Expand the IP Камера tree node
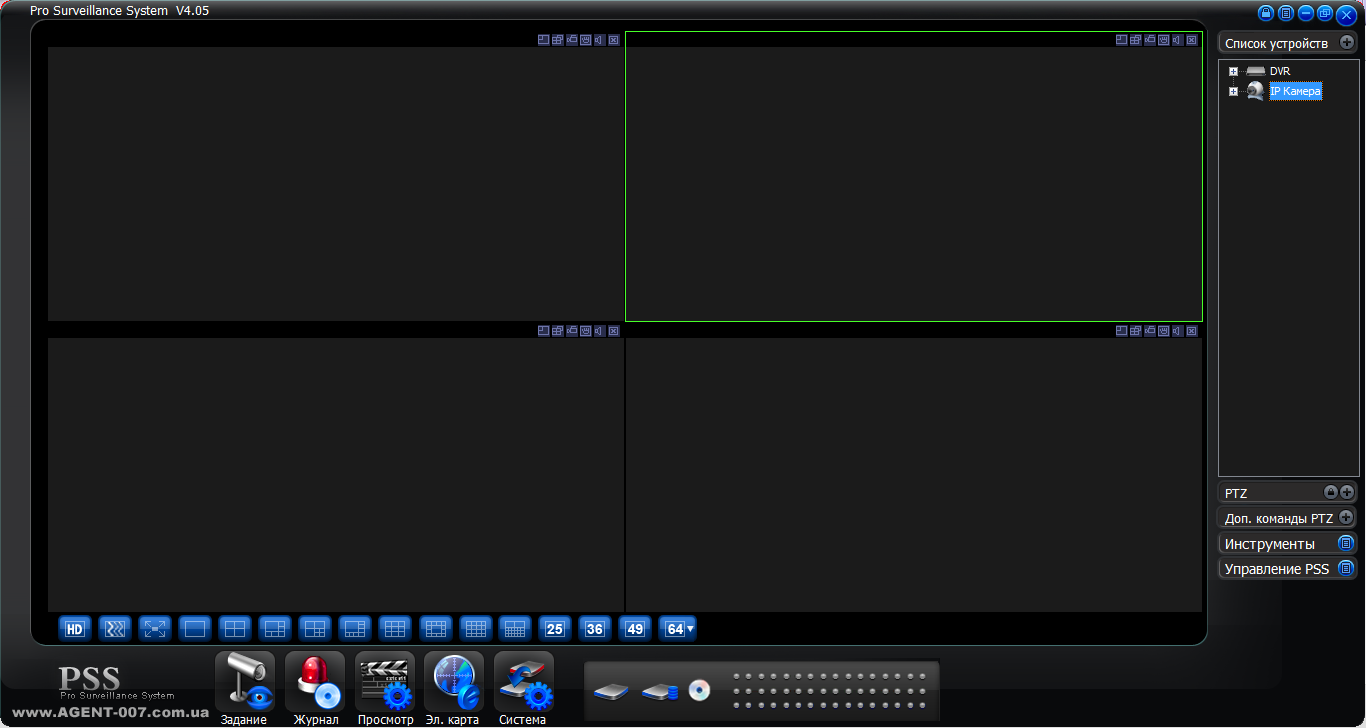This screenshot has height=728, width=1366. coord(1233,92)
